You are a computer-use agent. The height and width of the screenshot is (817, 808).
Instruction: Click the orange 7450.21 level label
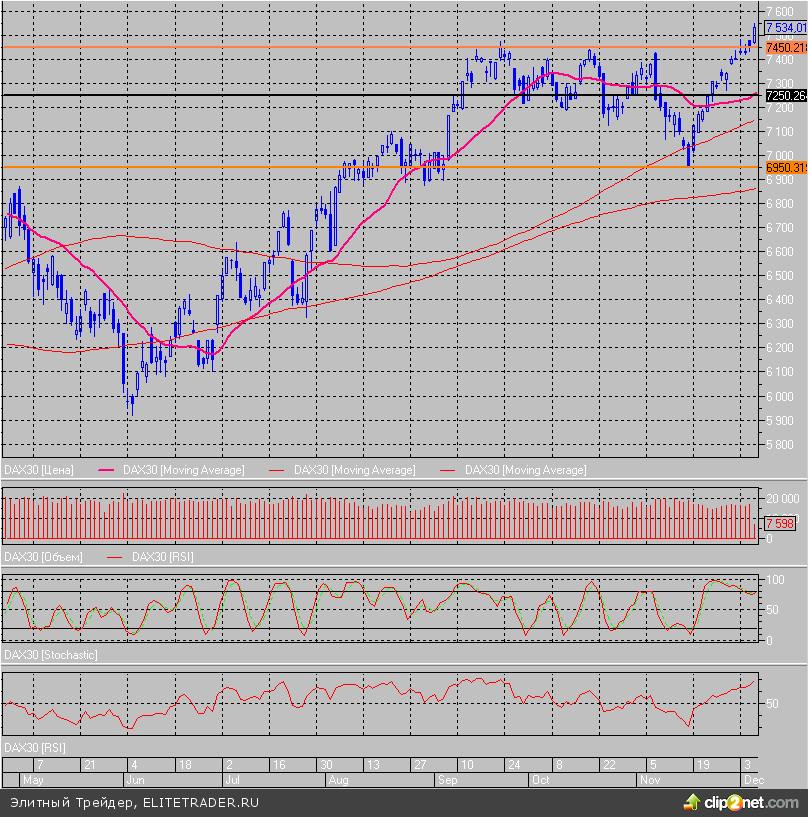click(x=785, y=47)
